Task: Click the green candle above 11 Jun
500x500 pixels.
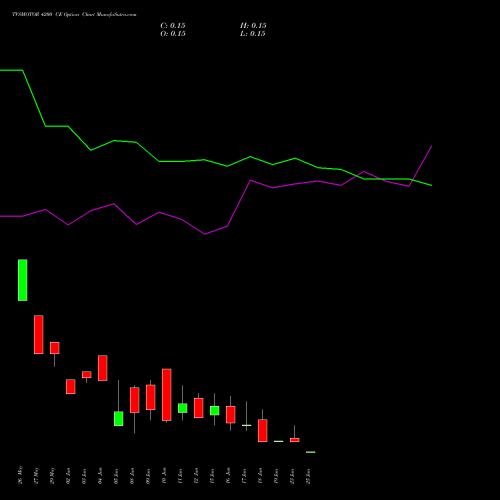Action: pos(183,408)
